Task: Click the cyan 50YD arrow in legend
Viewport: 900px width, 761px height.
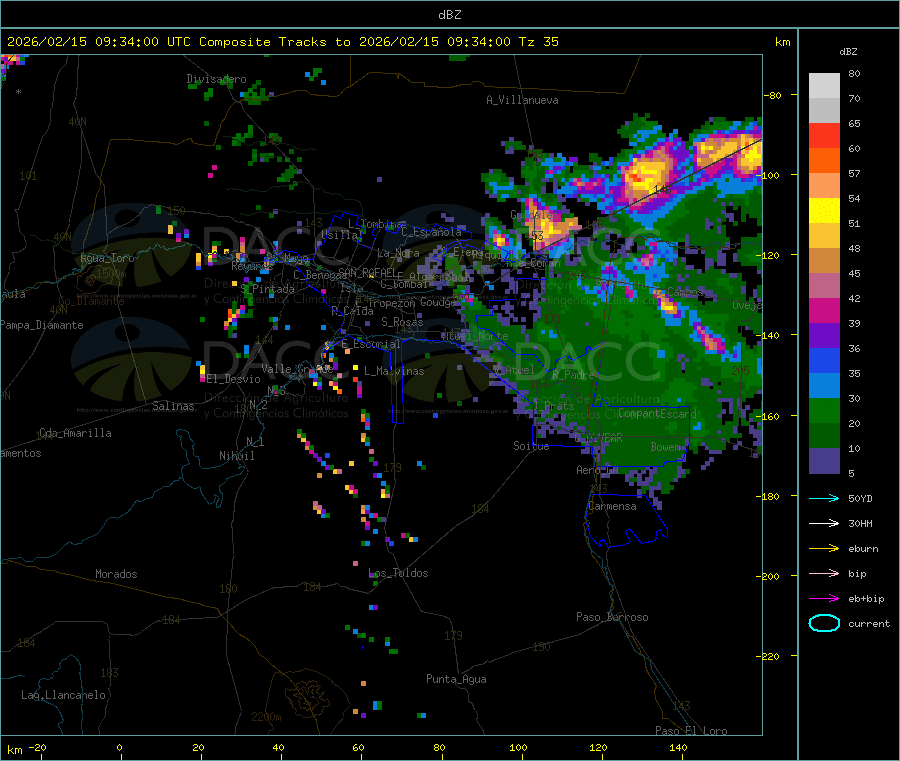Action: (x=824, y=498)
